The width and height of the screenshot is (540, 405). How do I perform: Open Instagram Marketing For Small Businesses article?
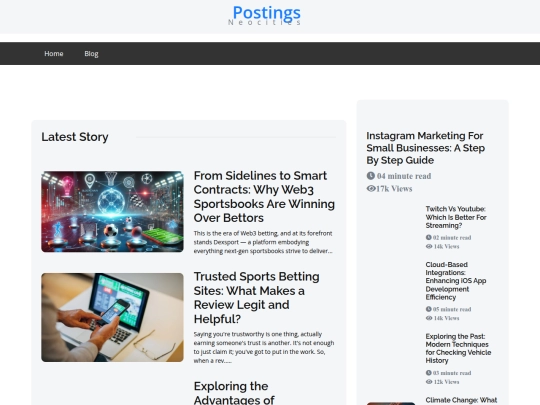pos(426,148)
